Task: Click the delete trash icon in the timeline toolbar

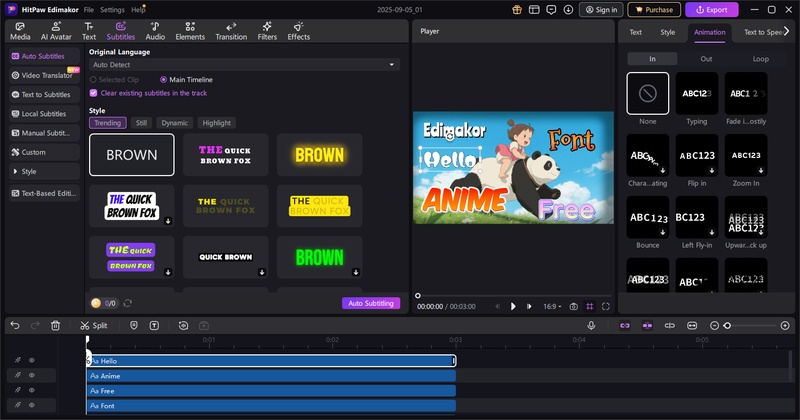Action: point(56,326)
